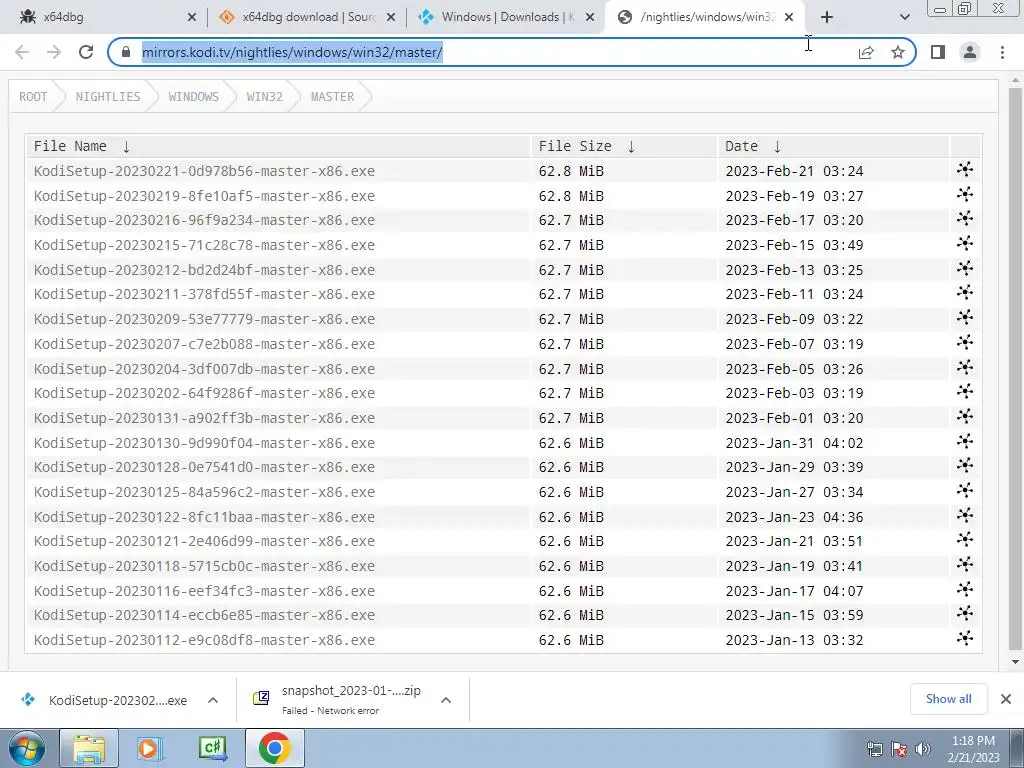Screen dimensions: 1024x768
Task: Download KodiSetup-20230221-0d978b56-master-x86.exe
Action: (204, 171)
